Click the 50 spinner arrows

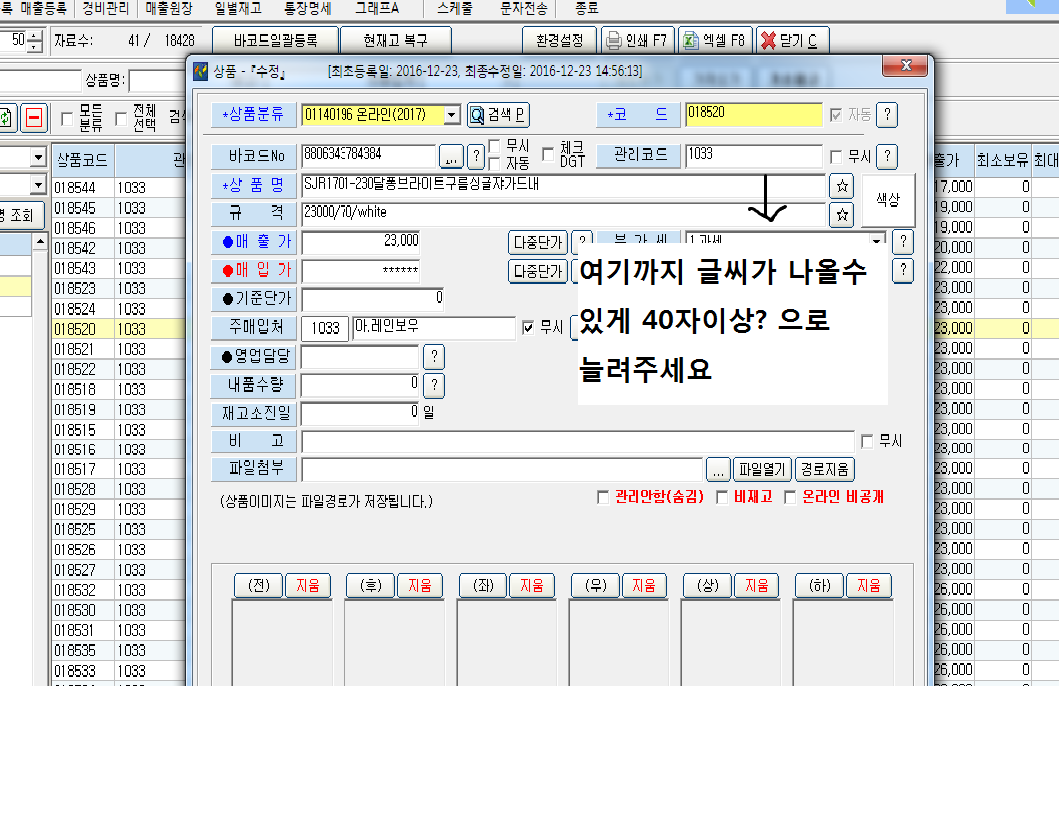(x=35, y=41)
